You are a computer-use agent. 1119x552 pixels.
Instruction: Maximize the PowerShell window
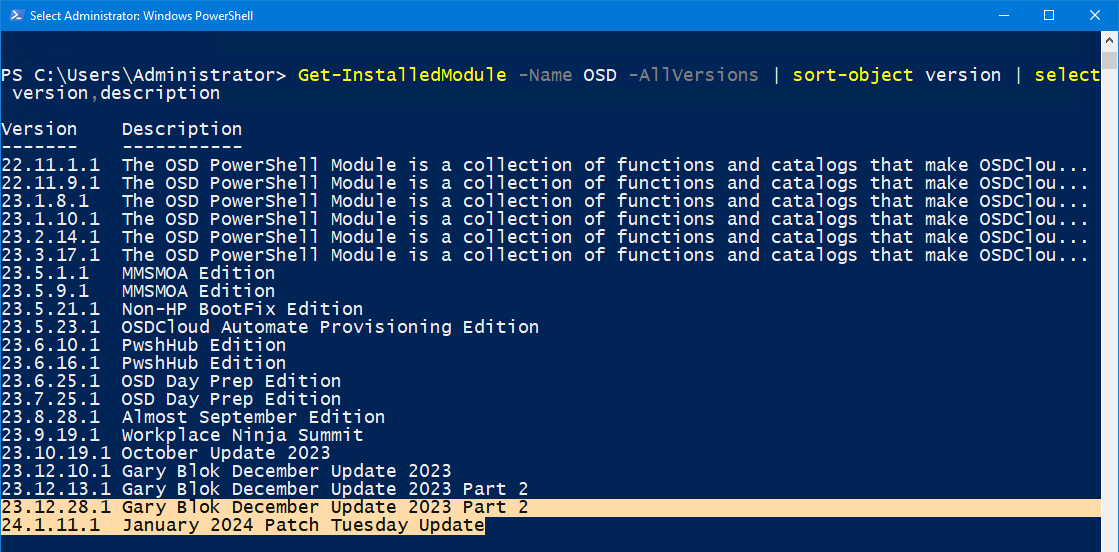coord(1048,15)
